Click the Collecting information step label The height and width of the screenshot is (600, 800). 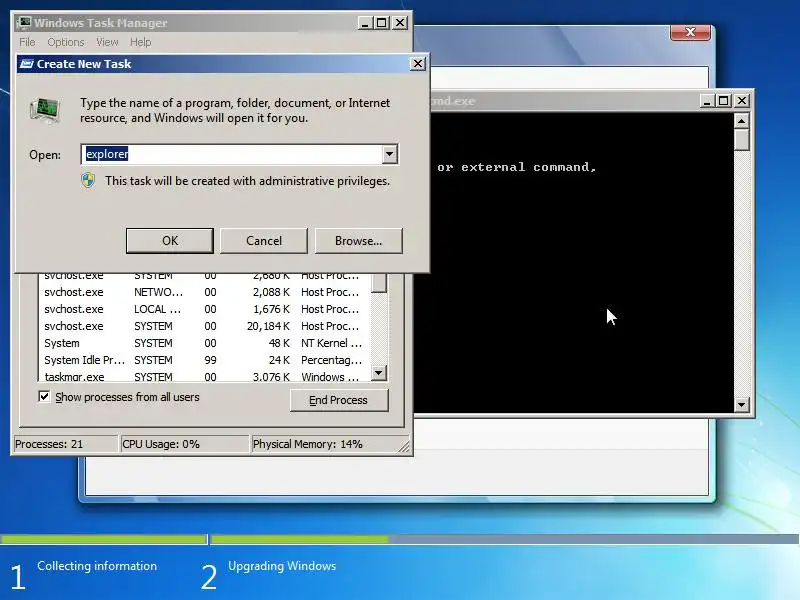pos(97,566)
